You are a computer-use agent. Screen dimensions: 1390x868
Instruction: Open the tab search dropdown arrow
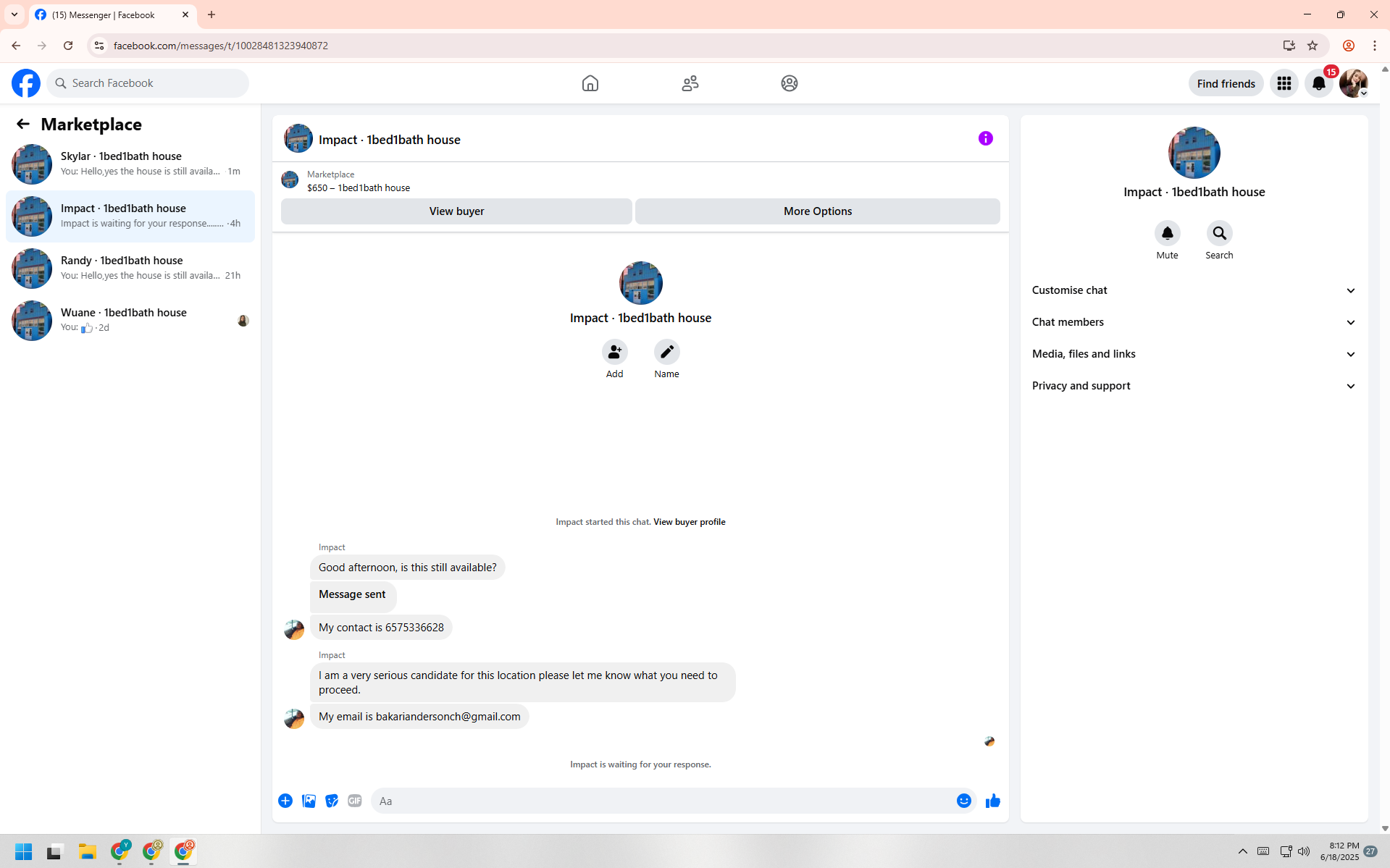point(14,14)
